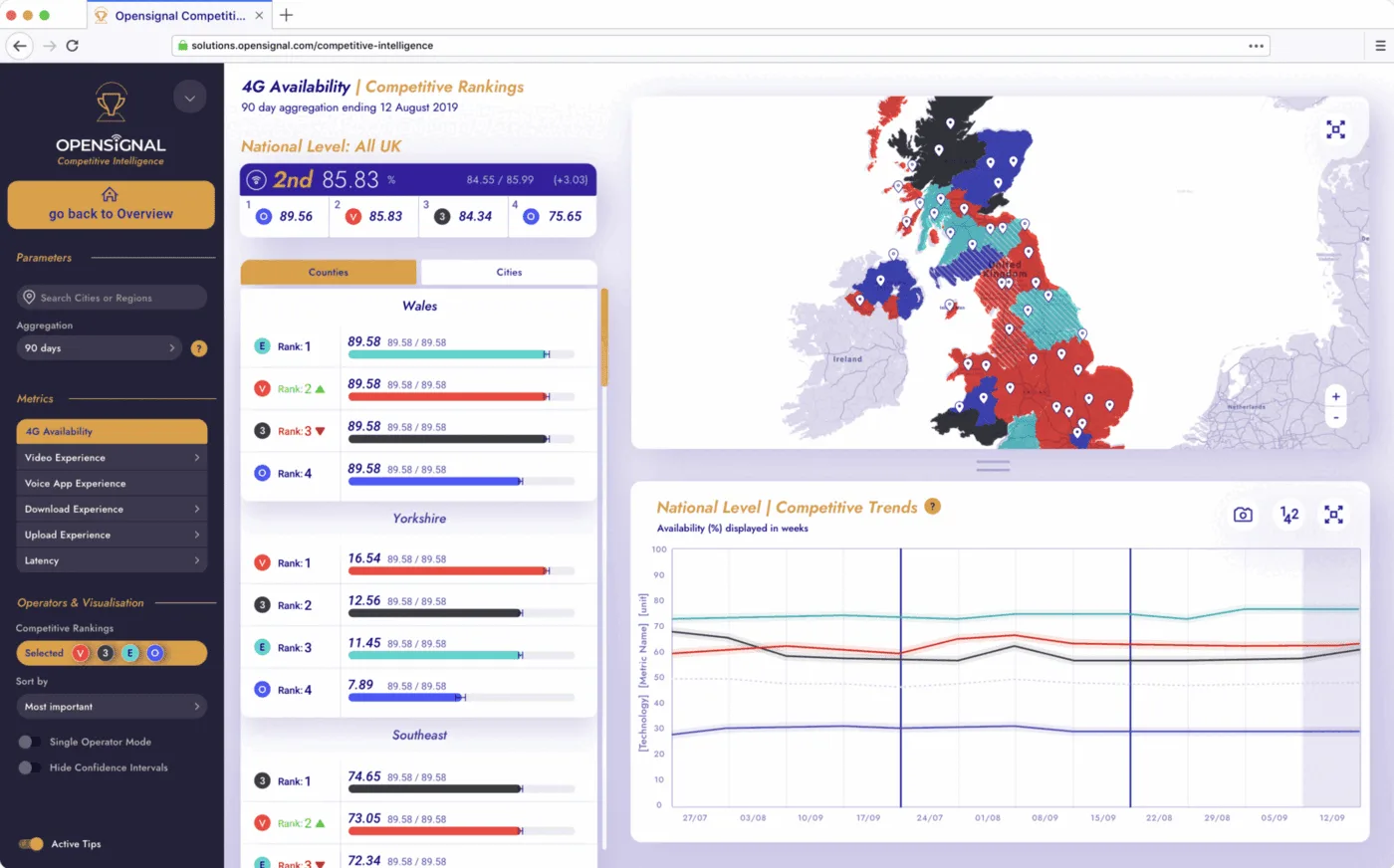Toggle the blue O operator in Selected
This screenshot has height=868, width=1394.
(x=155, y=653)
